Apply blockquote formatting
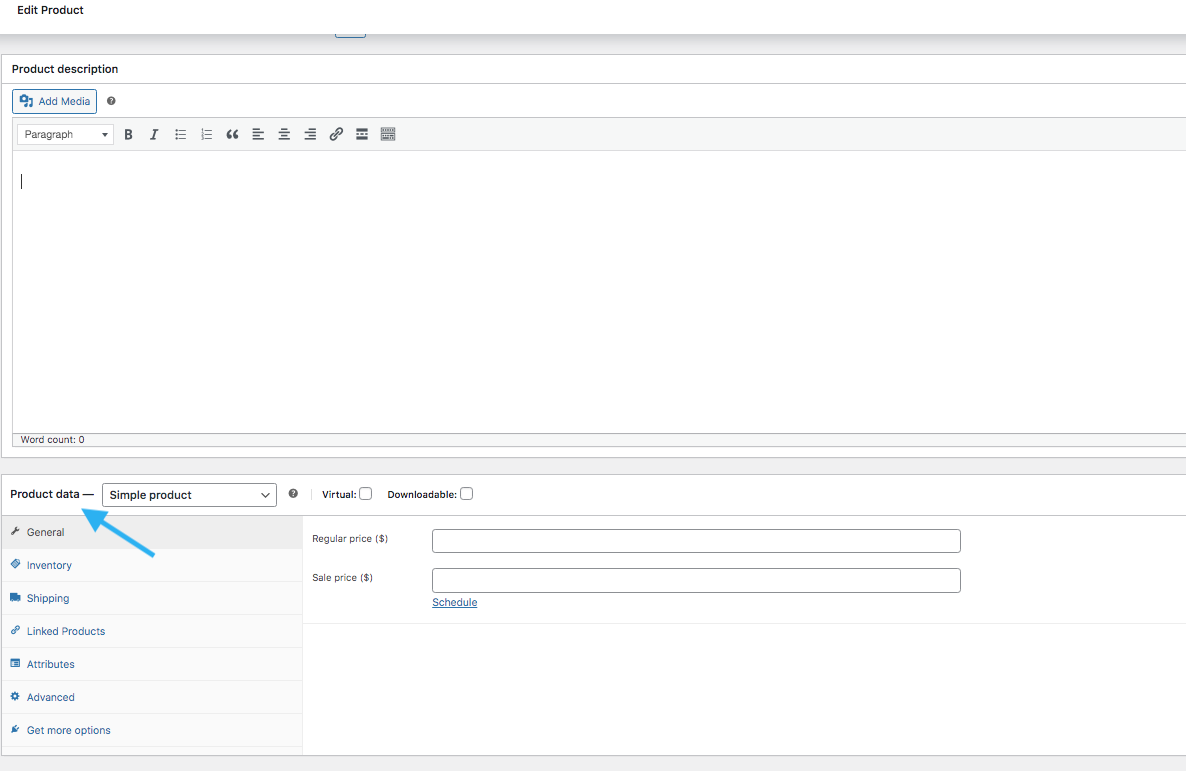 (232, 135)
